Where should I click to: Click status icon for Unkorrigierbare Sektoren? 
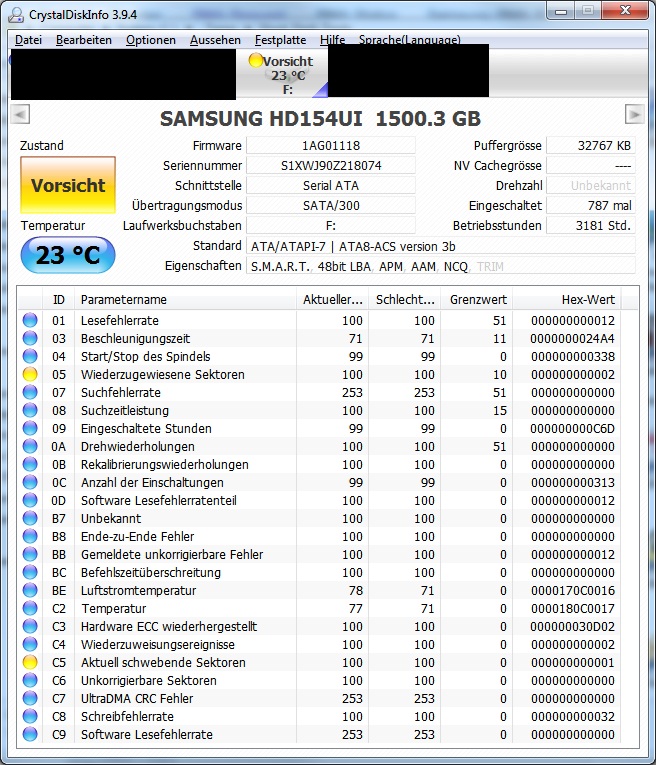point(30,680)
